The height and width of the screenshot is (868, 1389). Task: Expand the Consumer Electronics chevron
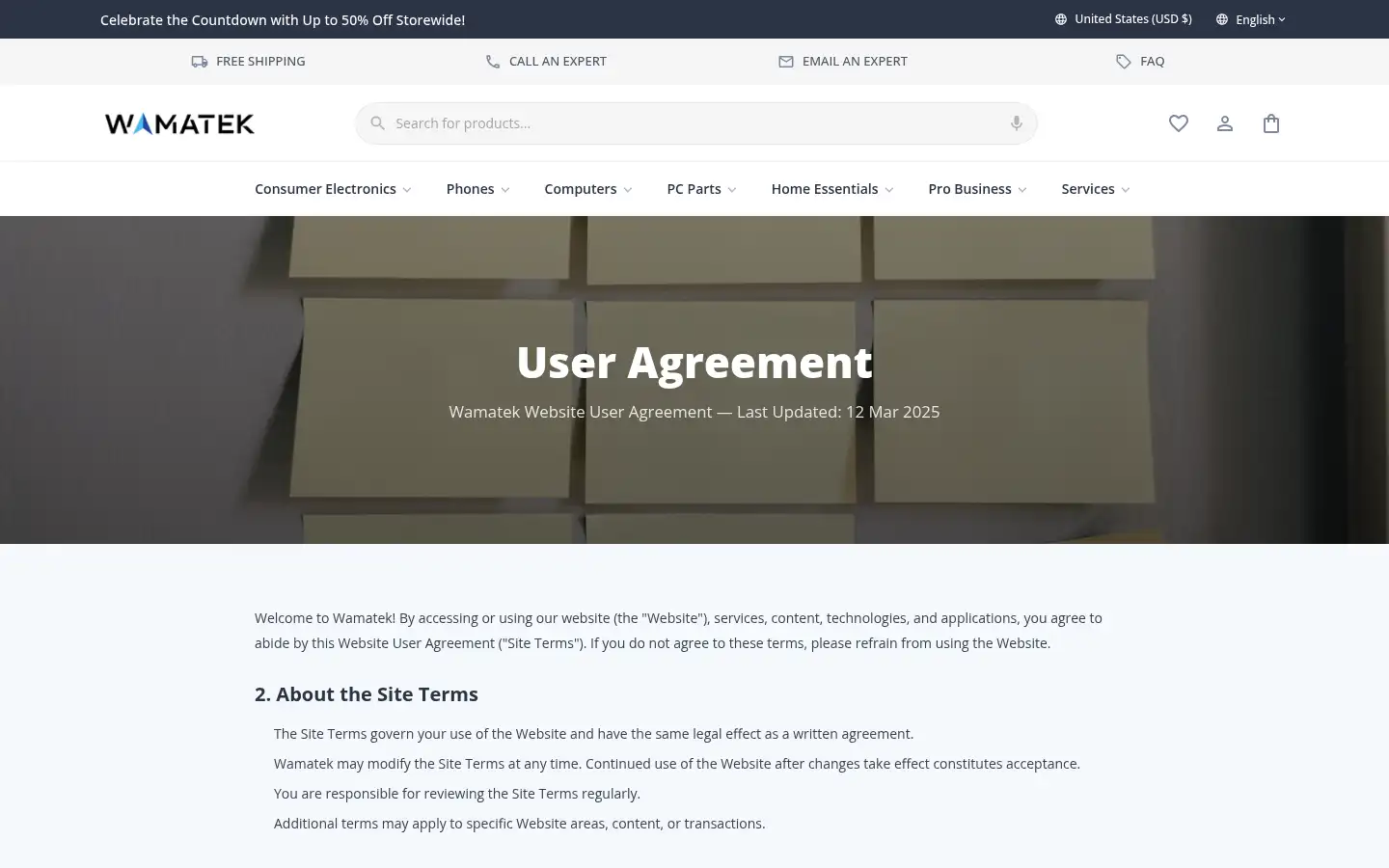coord(407,190)
